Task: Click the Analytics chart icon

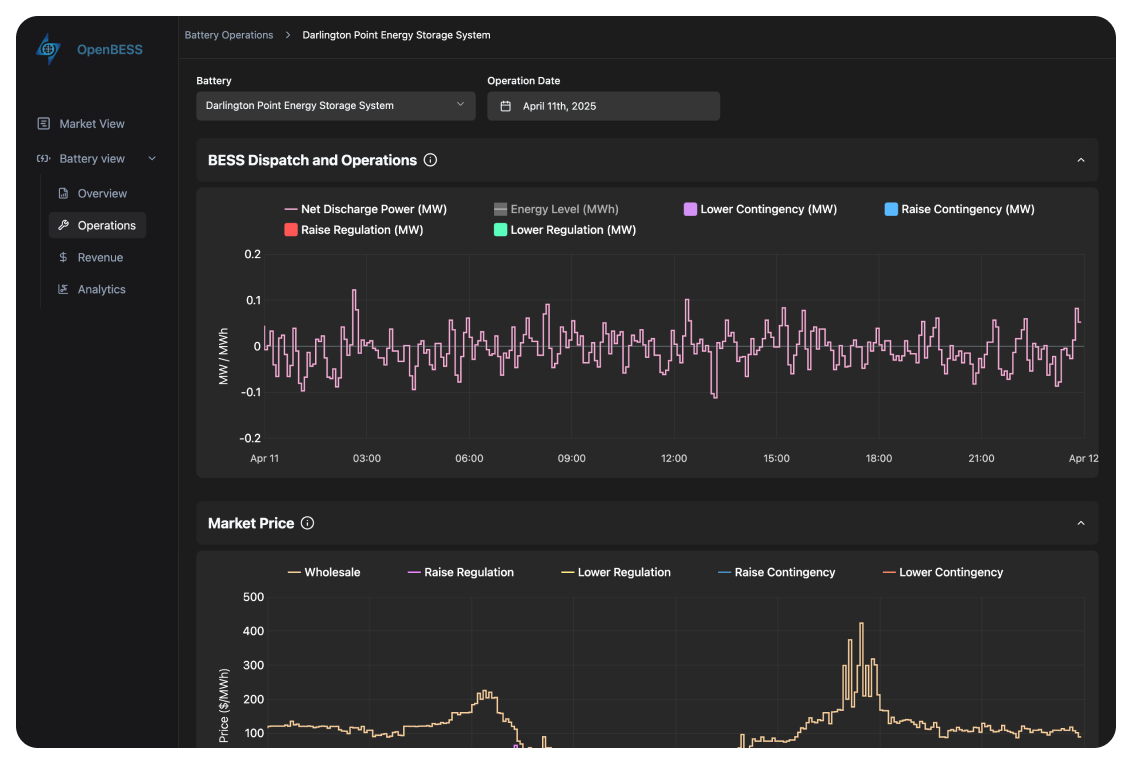Action: coord(63,290)
